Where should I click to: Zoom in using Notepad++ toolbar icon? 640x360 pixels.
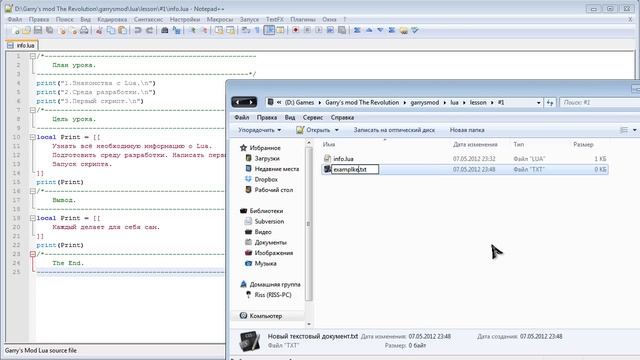(x=192, y=30)
